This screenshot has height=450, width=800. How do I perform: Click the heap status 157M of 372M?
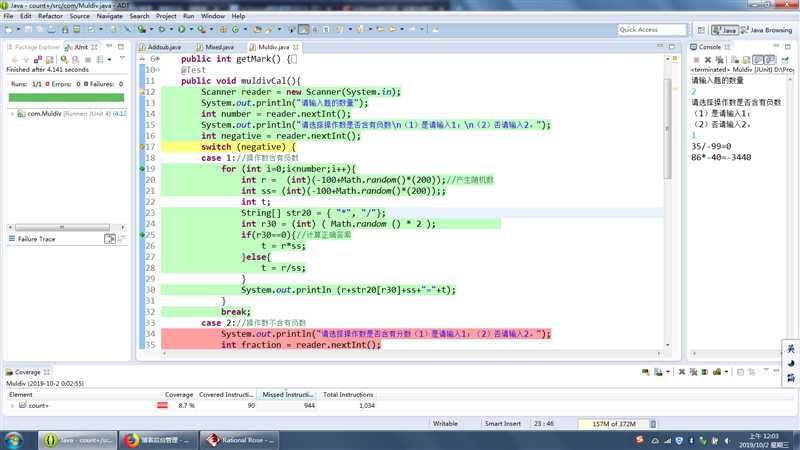pos(613,423)
